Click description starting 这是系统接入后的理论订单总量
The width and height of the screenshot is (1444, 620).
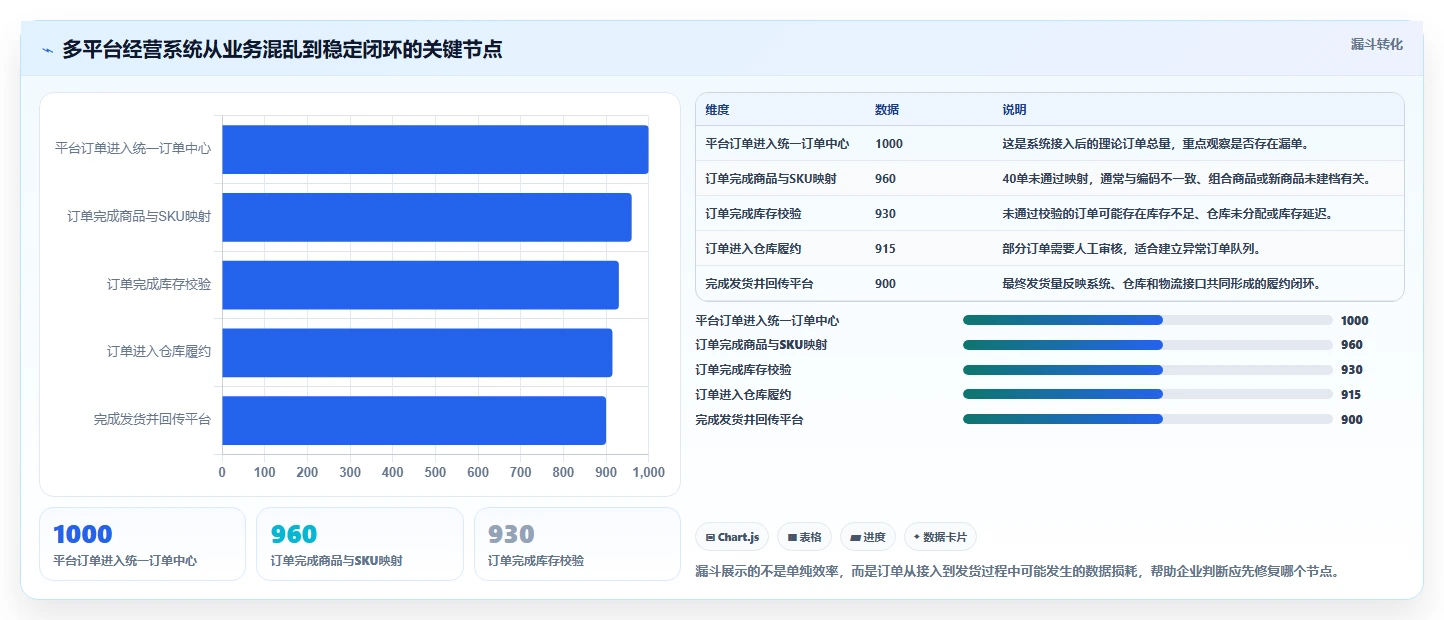pos(1155,144)
